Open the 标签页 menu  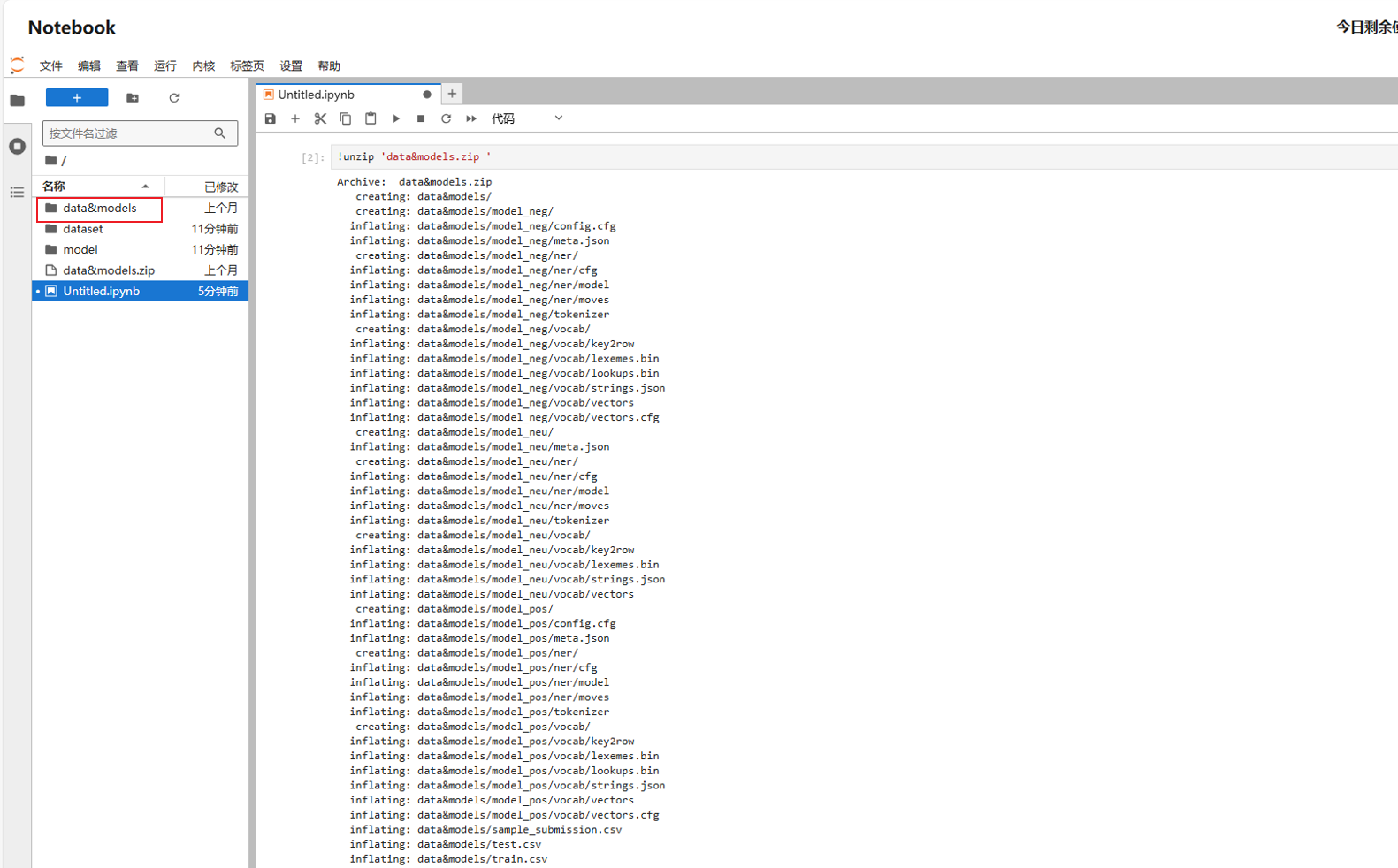pos(247,66)
